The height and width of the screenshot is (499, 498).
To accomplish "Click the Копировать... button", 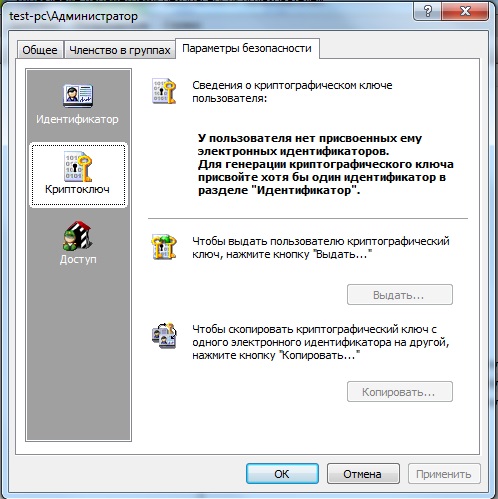I will pos(400,392).
